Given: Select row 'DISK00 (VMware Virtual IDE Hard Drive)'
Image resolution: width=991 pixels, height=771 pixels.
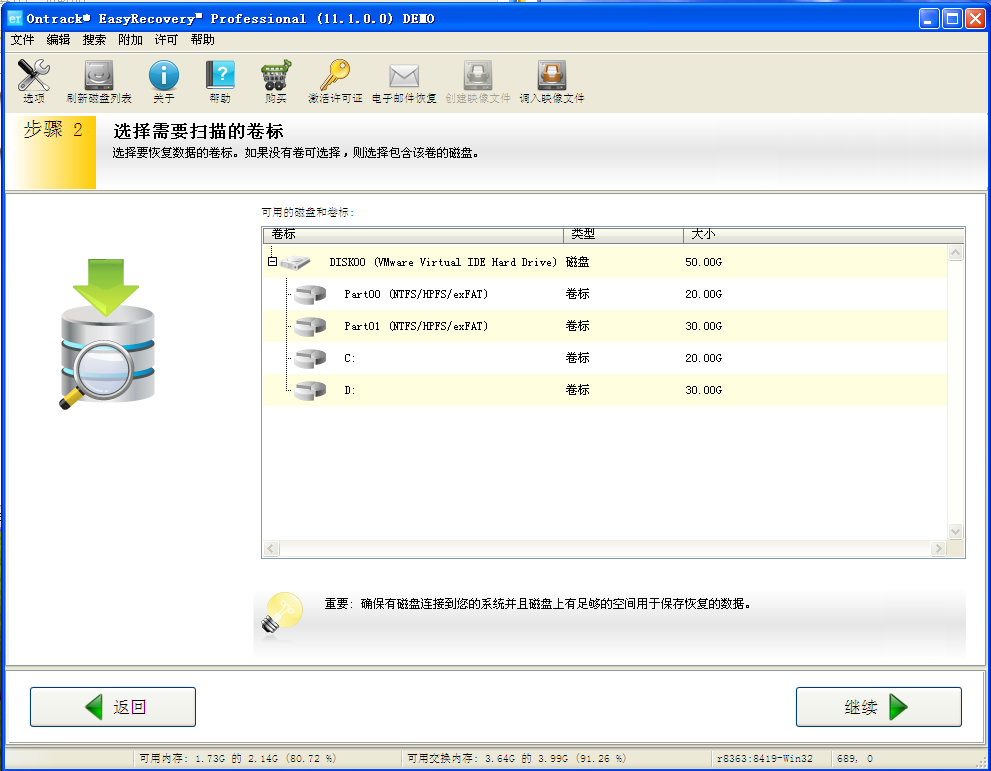Looking at the screenshot, I should coord(605,262).
